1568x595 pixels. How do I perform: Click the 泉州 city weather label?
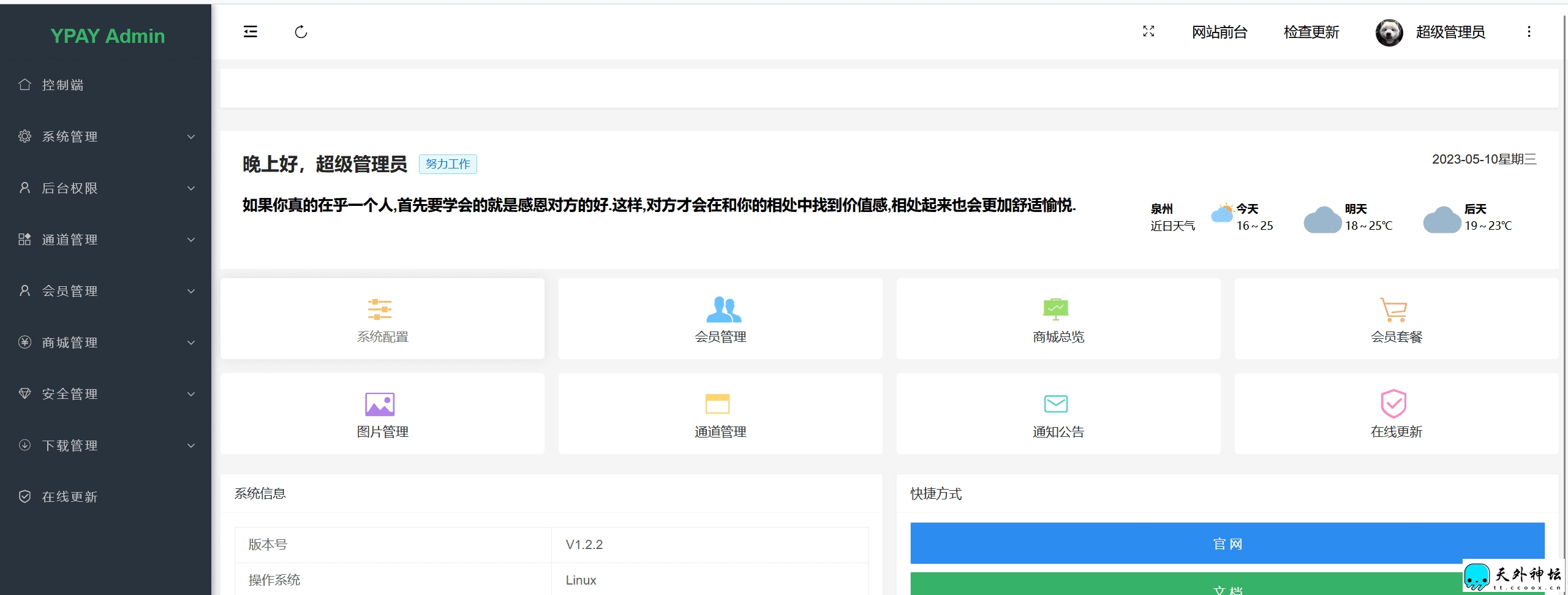1162,209
